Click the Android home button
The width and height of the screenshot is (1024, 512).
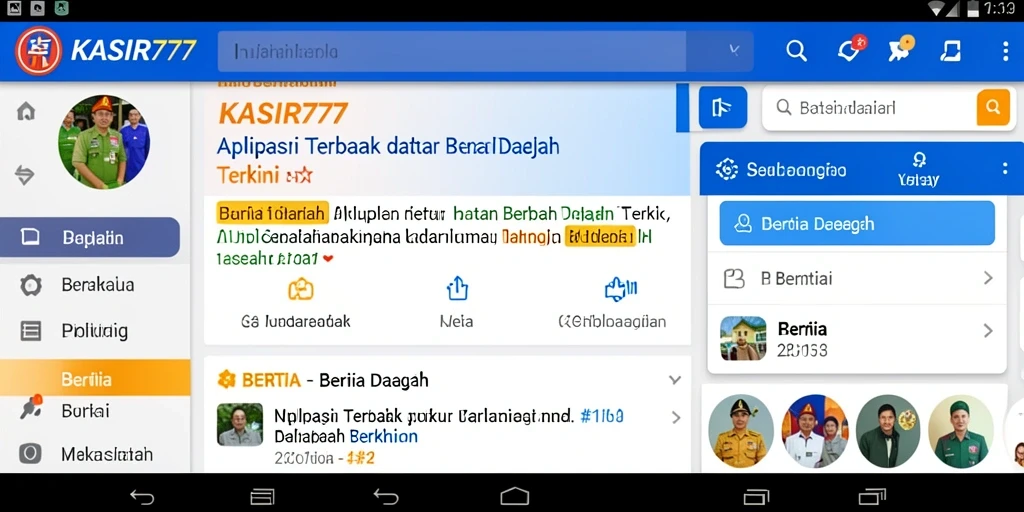click(514, 496)
